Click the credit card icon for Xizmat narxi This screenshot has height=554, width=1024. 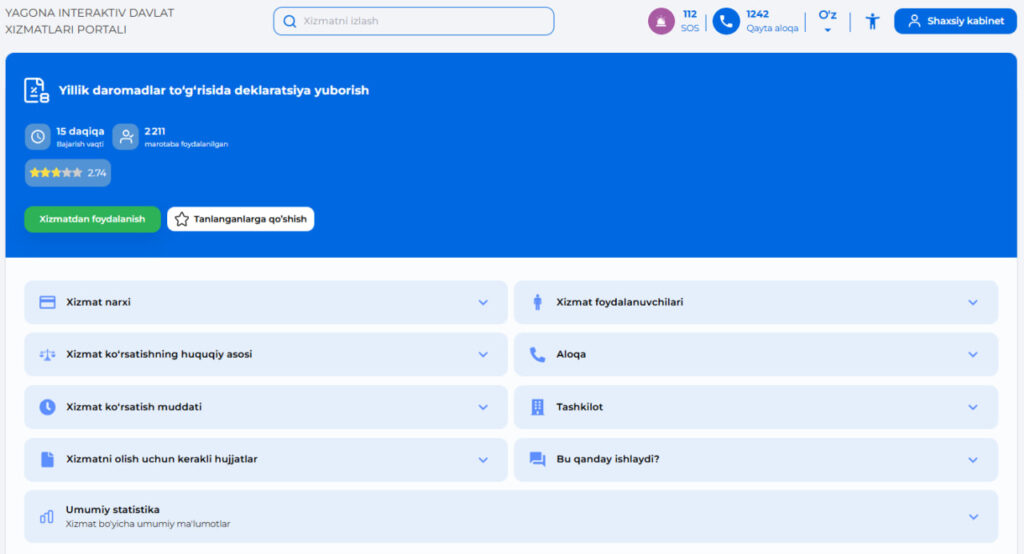47,302
